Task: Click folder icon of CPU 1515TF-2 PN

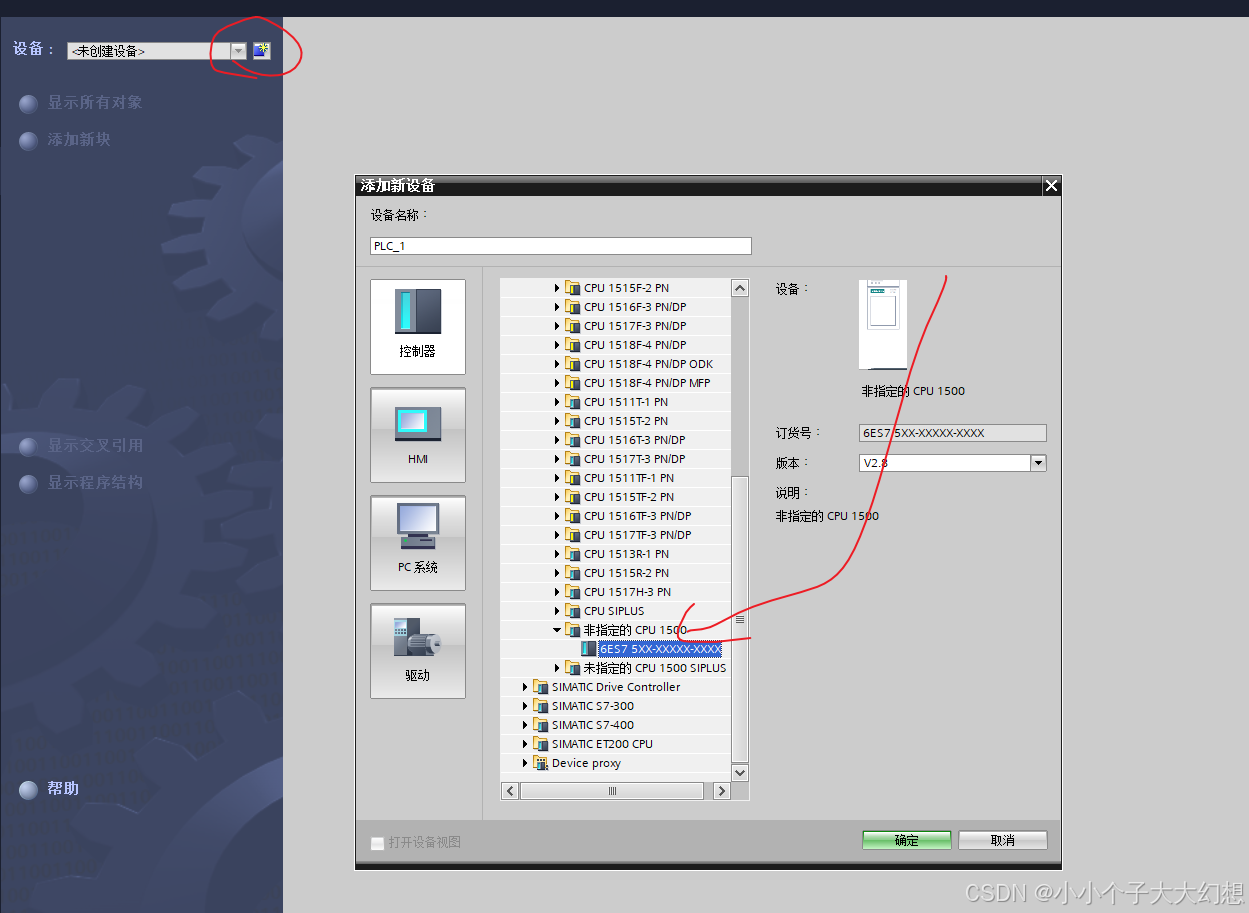Action: coord(573,497)
